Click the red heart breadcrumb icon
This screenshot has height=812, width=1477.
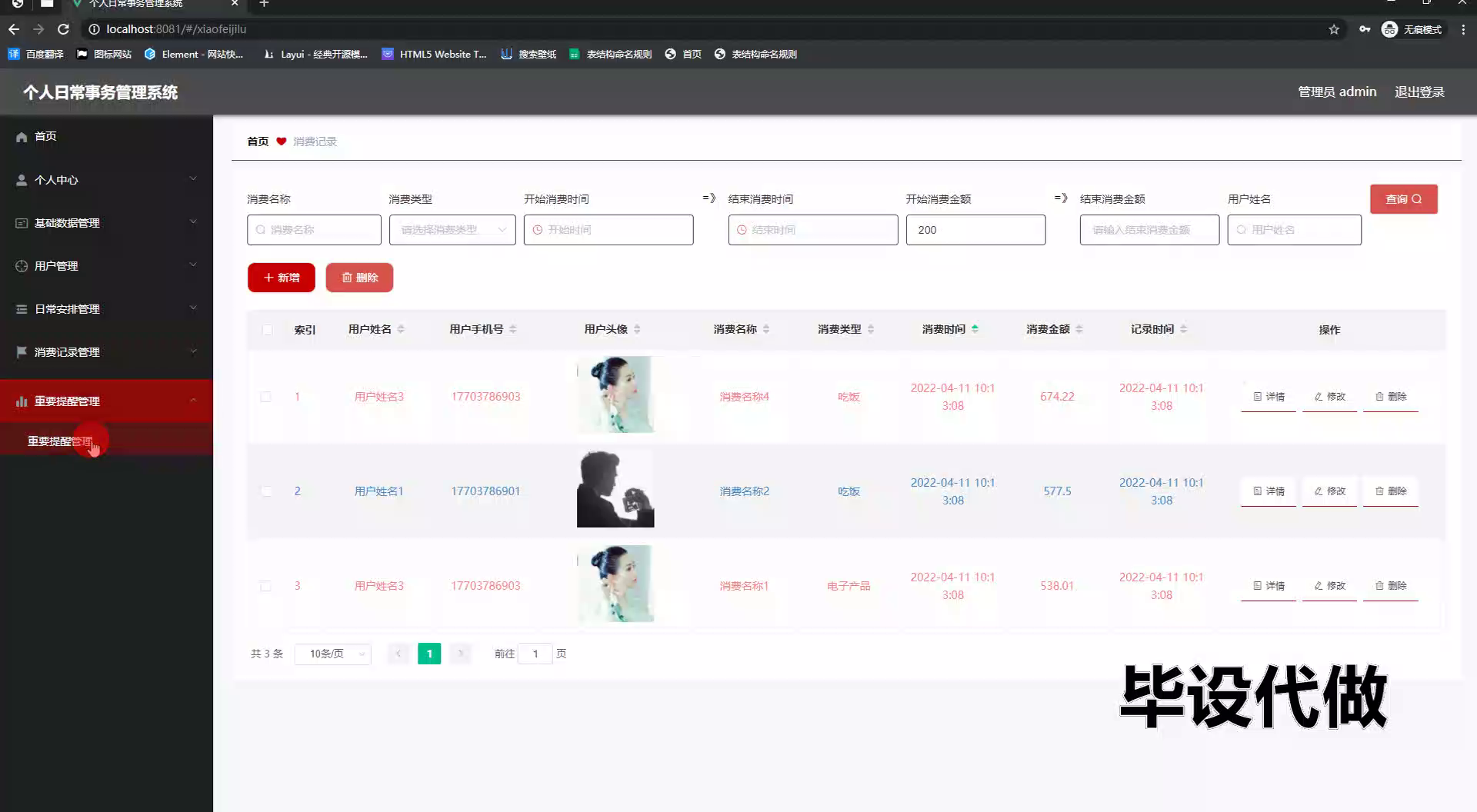[281, 141]
